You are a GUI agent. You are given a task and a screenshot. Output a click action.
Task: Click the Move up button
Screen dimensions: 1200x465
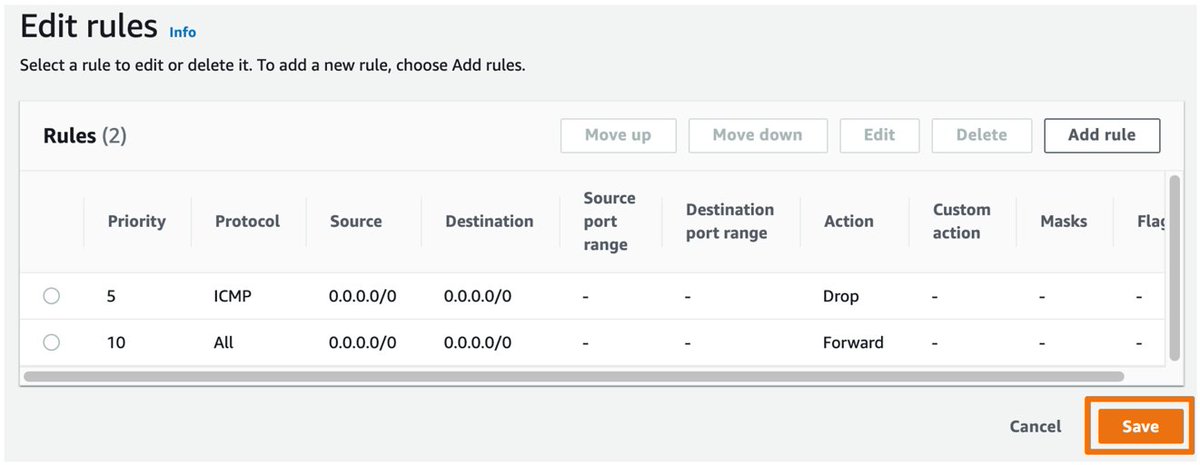pos(618,135)
